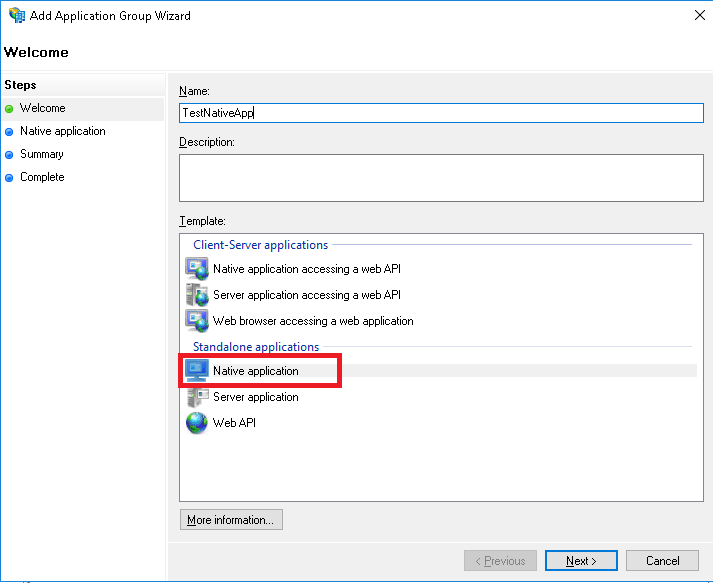Go to the Summary step
The width and height of the screenshot is (713, 583).
(41, 154)
